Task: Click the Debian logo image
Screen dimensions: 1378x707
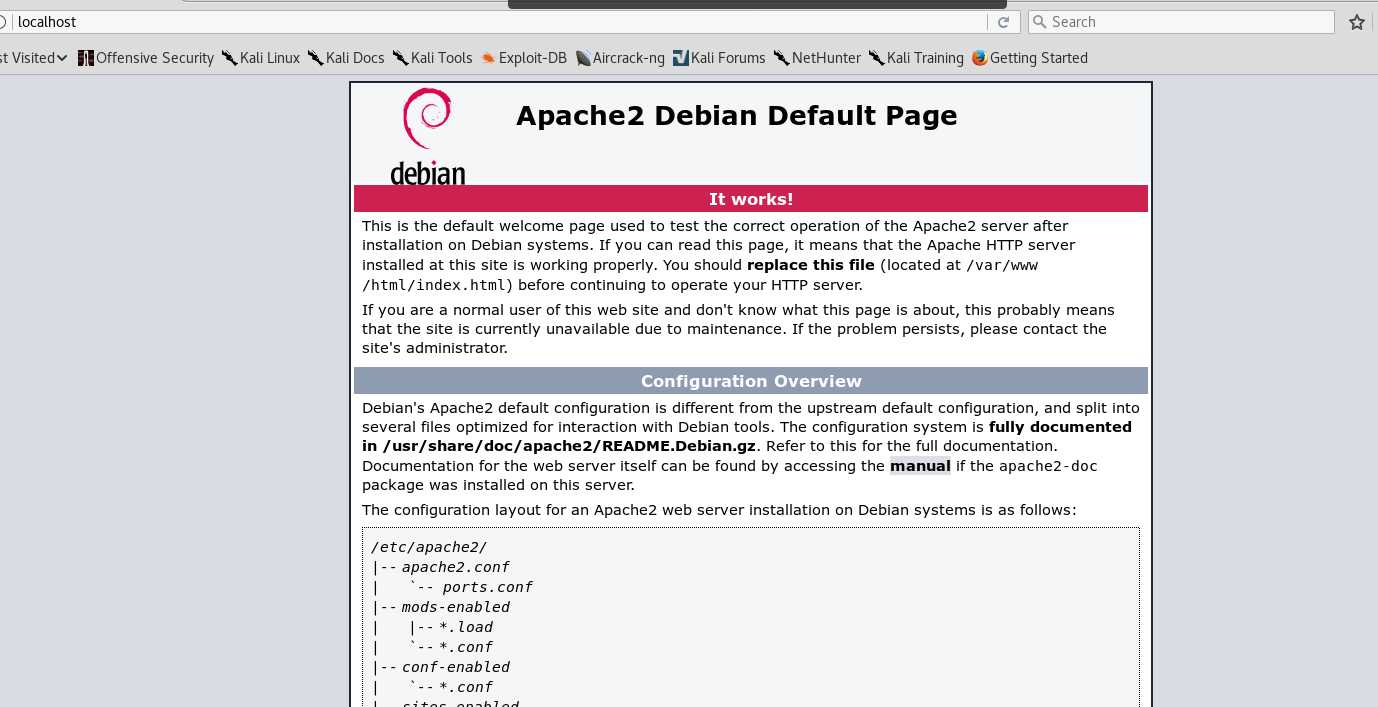Action: pos(427,136)
